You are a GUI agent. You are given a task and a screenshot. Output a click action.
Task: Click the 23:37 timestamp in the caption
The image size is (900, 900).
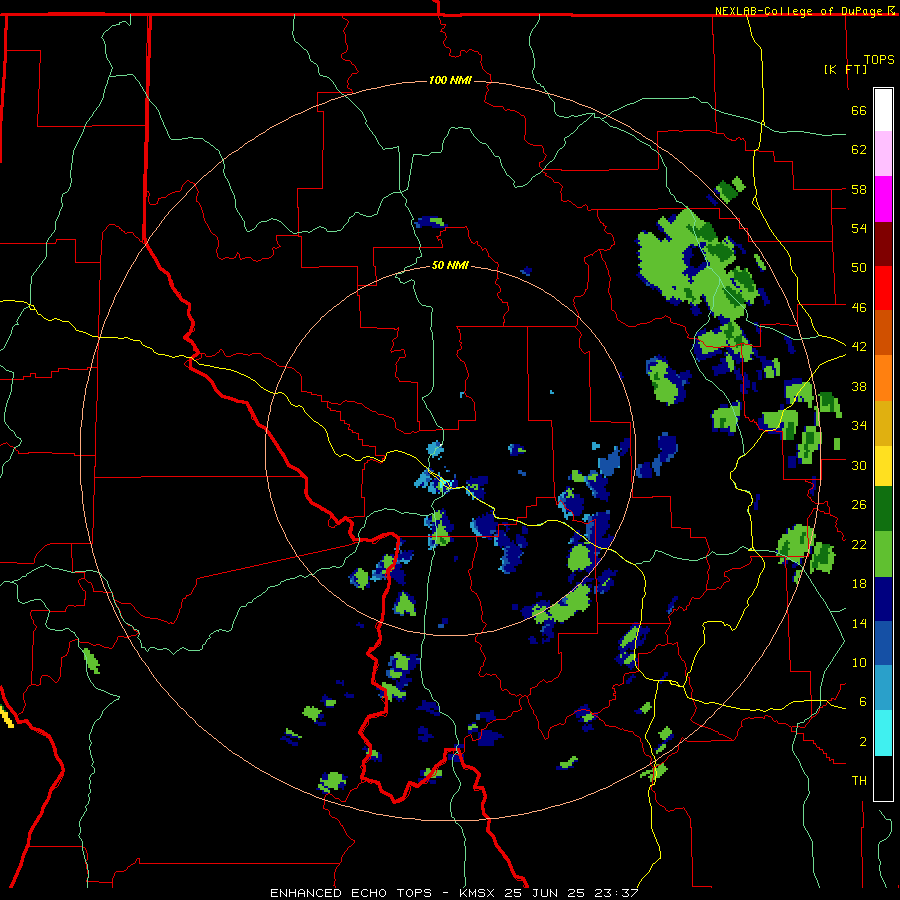pos(616,893)
